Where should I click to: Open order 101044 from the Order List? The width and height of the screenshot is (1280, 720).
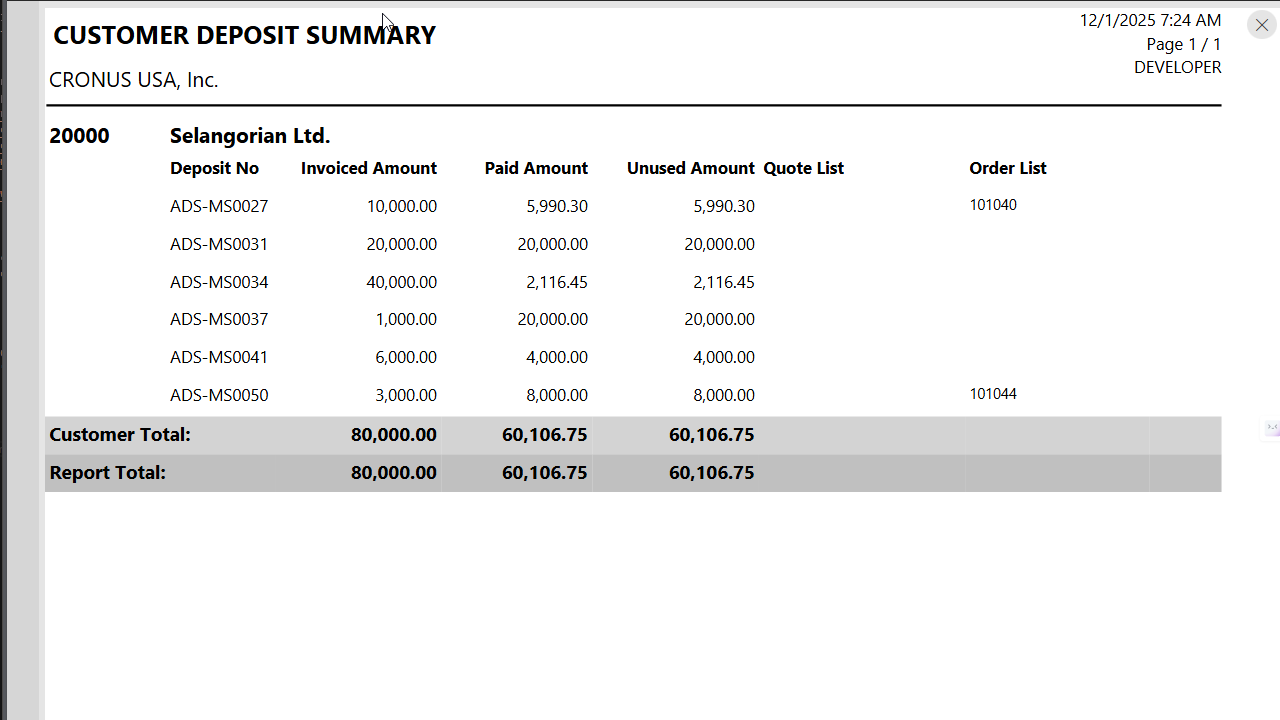coord(993,393)
